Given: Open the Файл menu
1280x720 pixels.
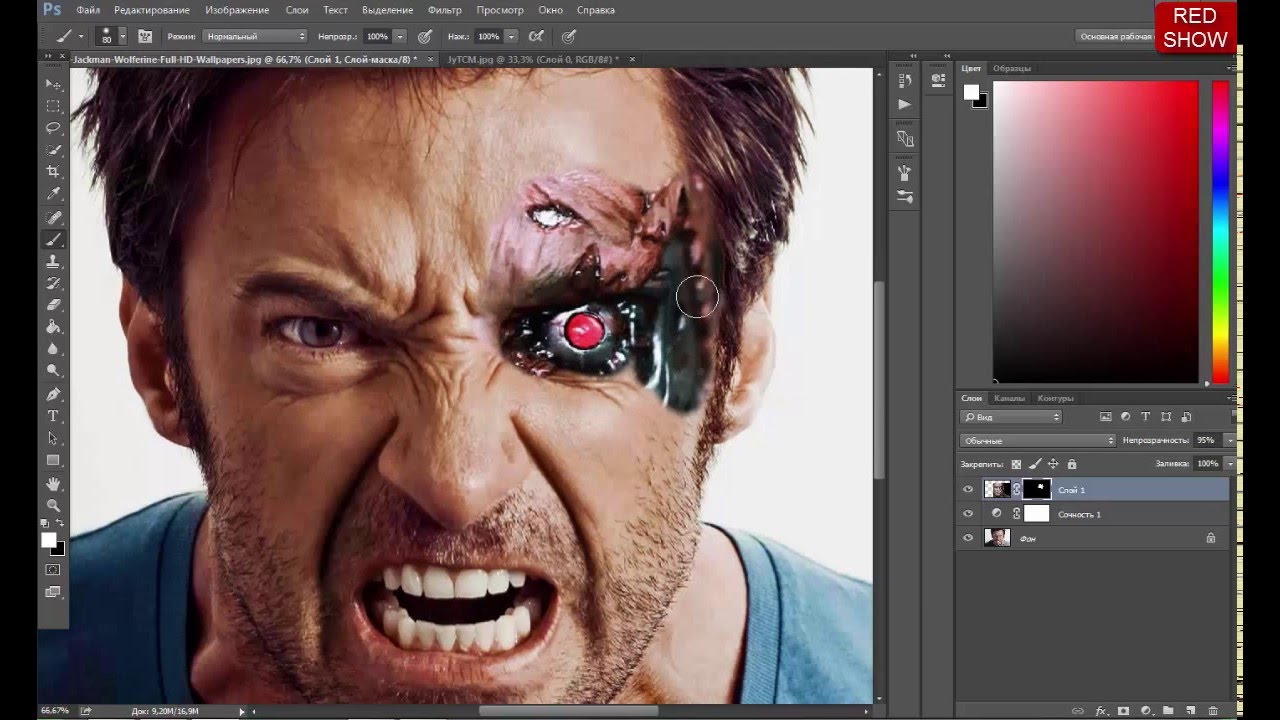Looking at the screenshot, I should pos(87,10).
